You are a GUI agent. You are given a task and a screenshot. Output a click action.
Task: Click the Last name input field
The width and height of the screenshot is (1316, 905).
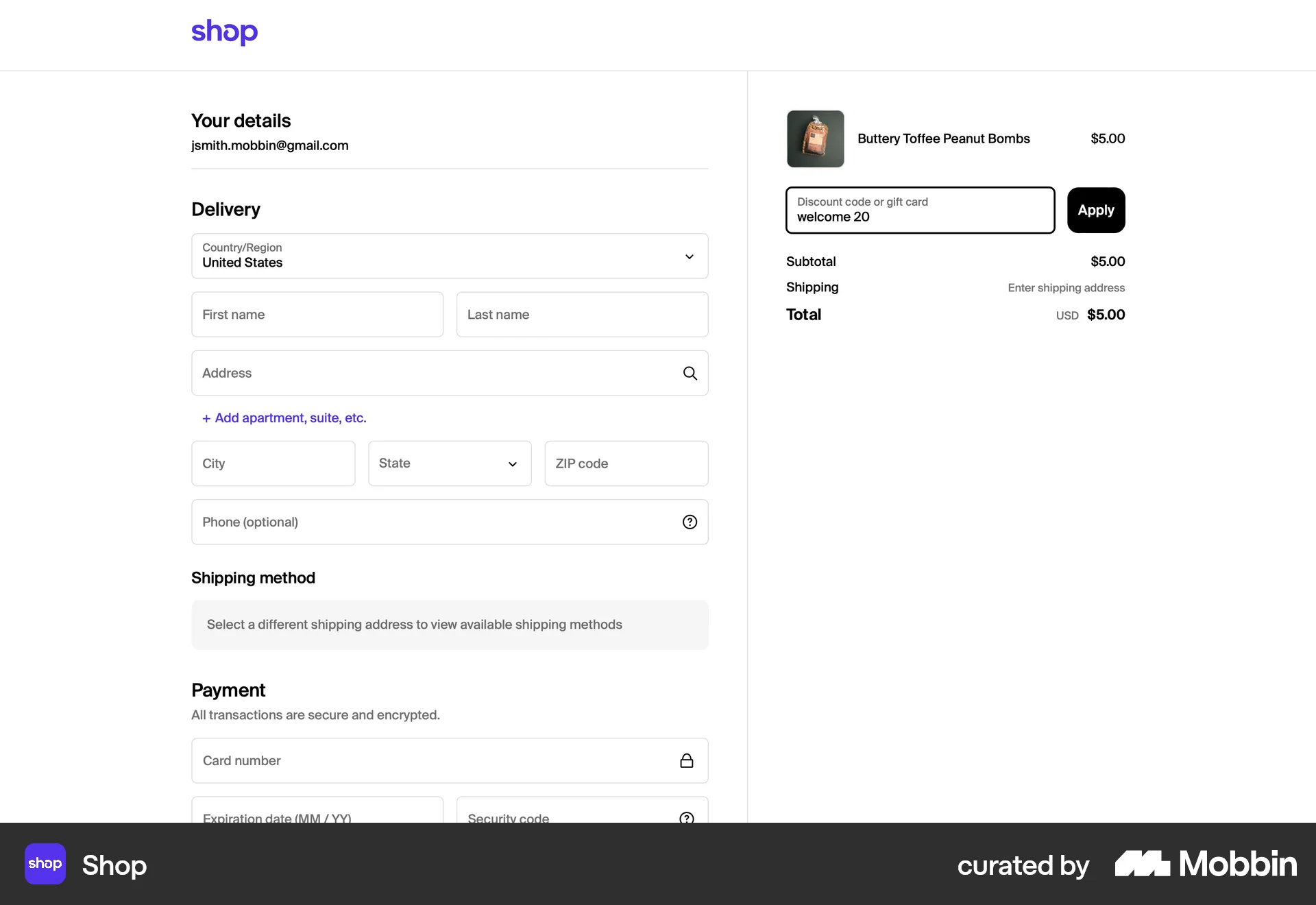coord(582,314)
